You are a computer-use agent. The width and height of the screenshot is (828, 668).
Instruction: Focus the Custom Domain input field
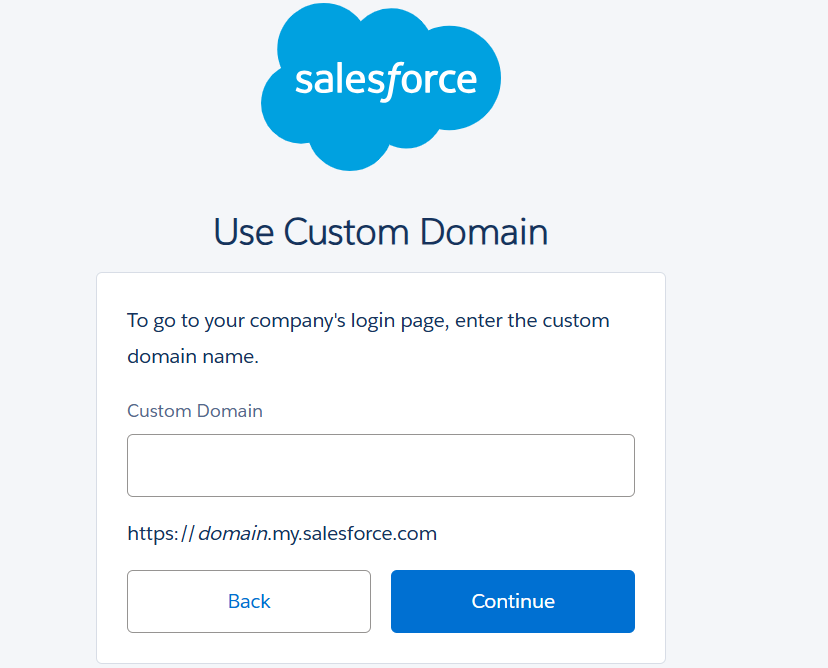tap(381, 465)
